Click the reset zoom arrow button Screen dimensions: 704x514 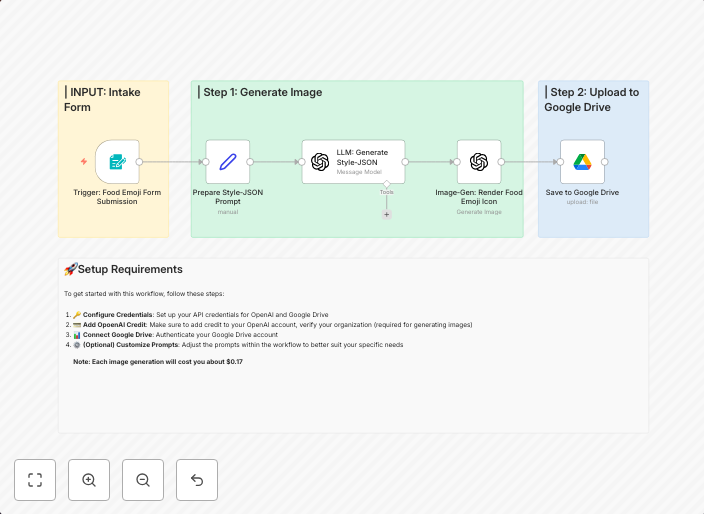click(197, 480)
